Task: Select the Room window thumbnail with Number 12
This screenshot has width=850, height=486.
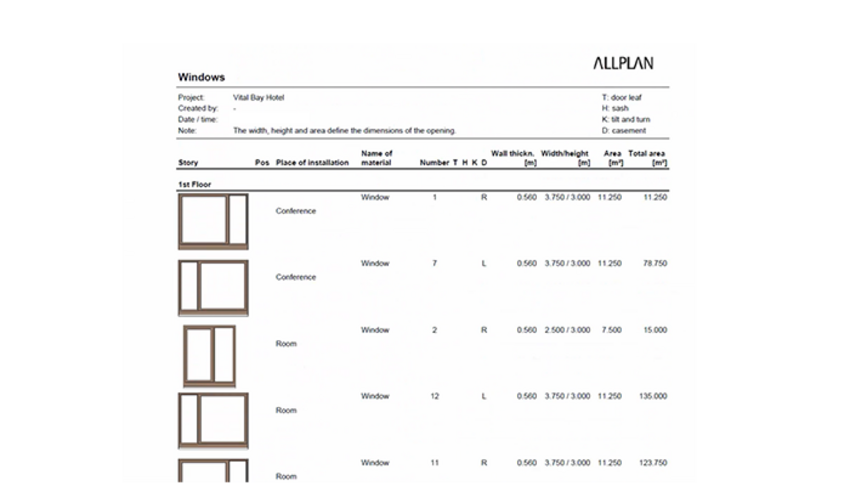Action: tap(213, 420)
